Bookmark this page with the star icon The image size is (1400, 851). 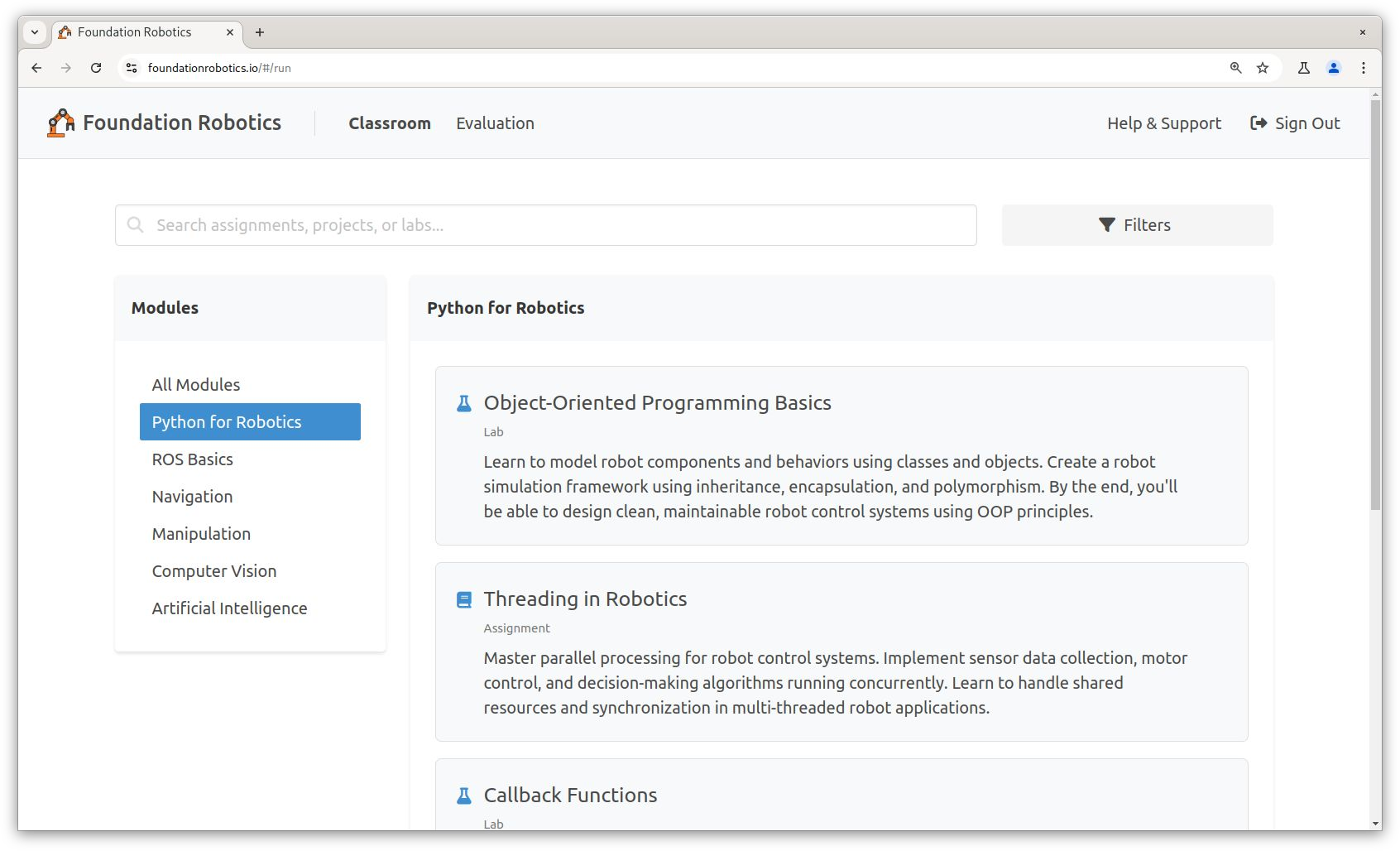pos(1263,68)
